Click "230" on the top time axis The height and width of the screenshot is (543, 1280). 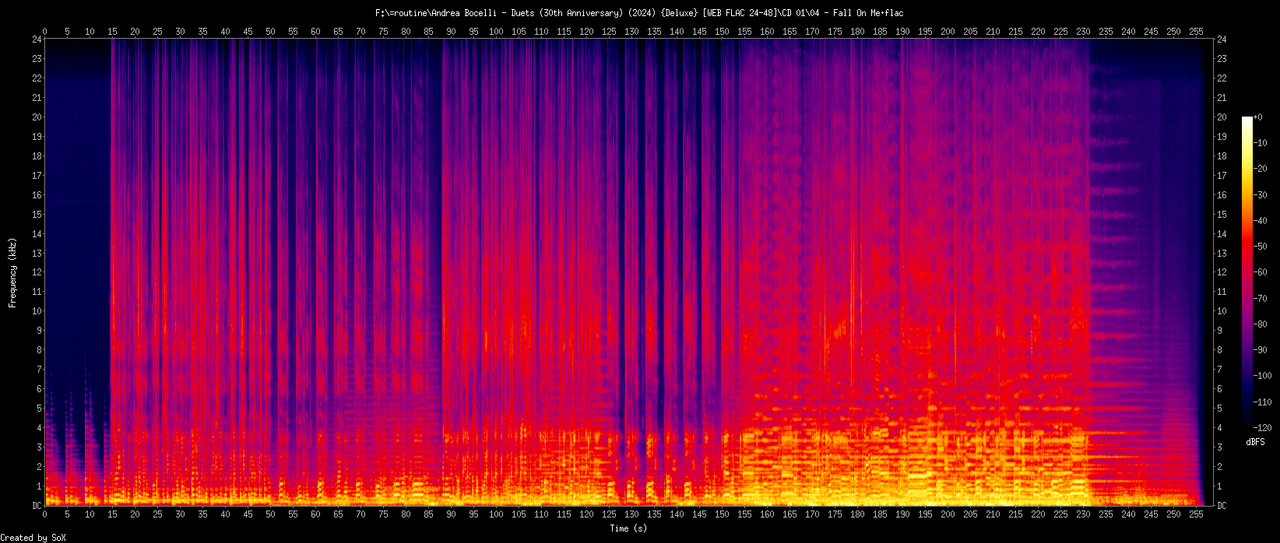[1083, 31]
